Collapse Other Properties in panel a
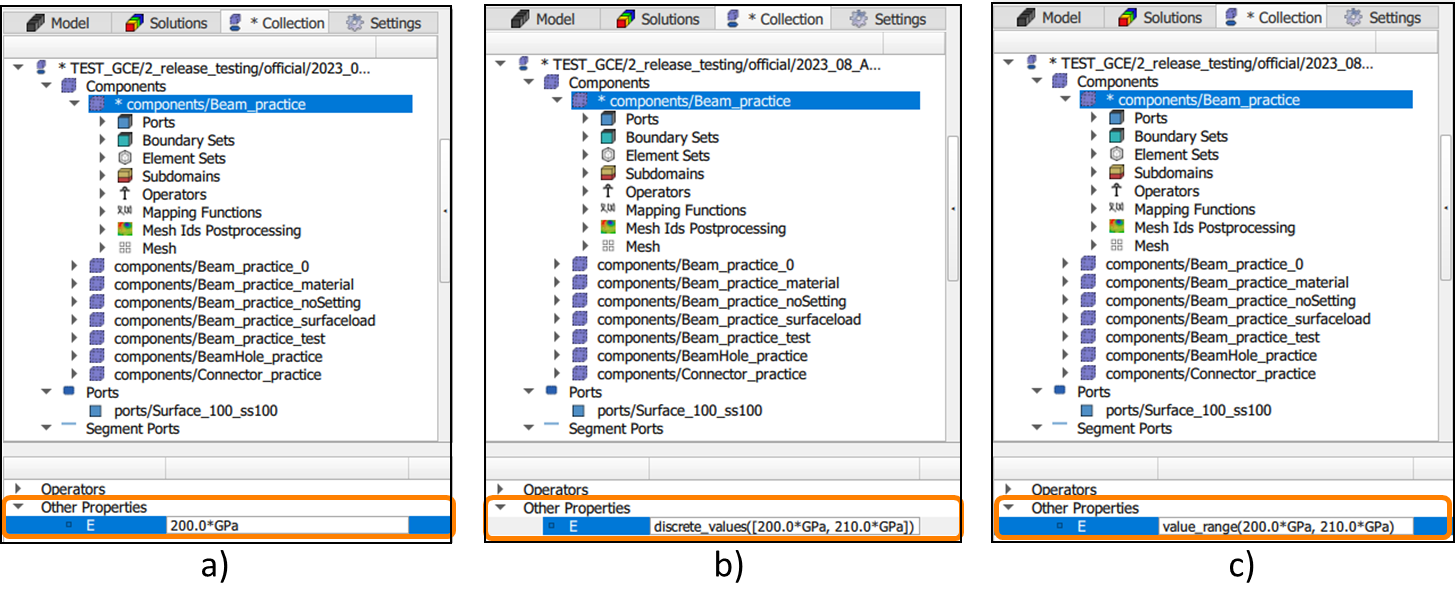The image size is (1455, 610). 19,507
